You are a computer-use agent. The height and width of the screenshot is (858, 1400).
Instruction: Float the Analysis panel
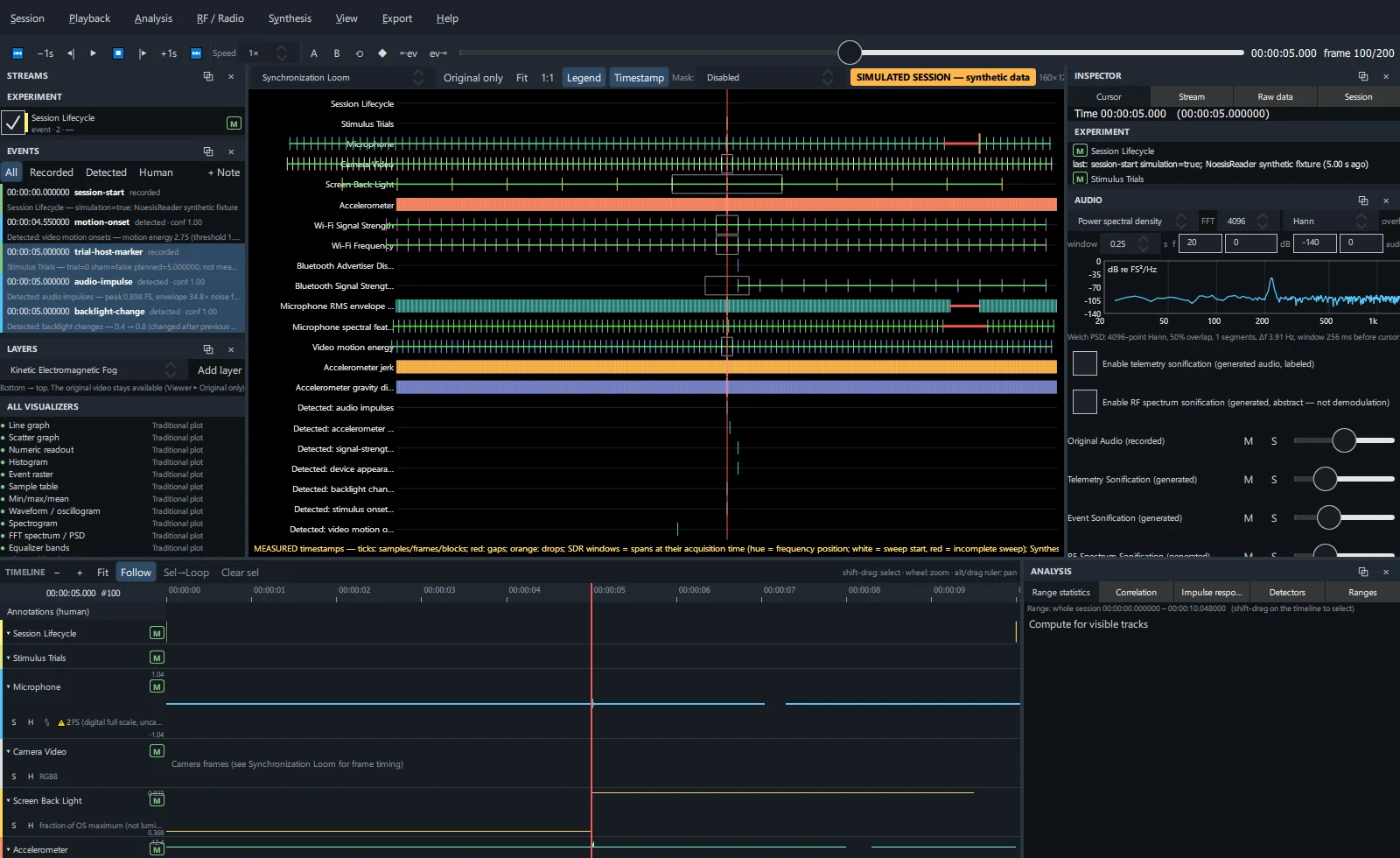pos(1363,572)
